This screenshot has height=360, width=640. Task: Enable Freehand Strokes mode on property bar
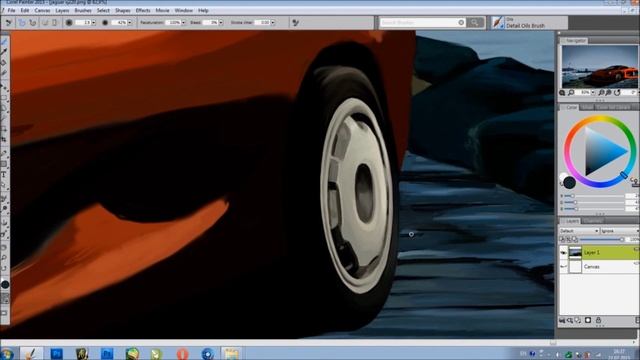[22, 22]
